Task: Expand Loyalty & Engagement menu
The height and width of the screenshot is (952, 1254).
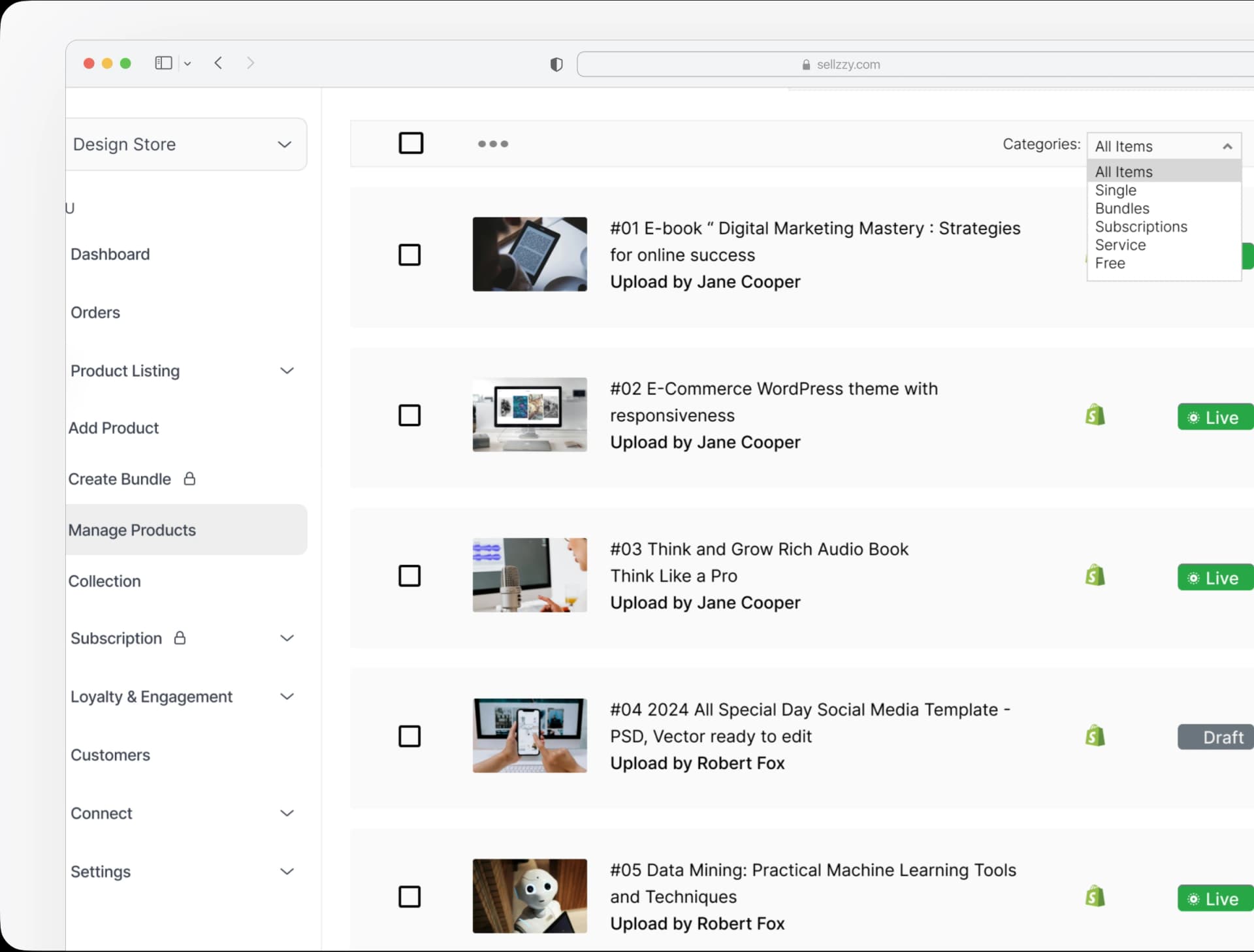Action: click(x=287, y=697)
